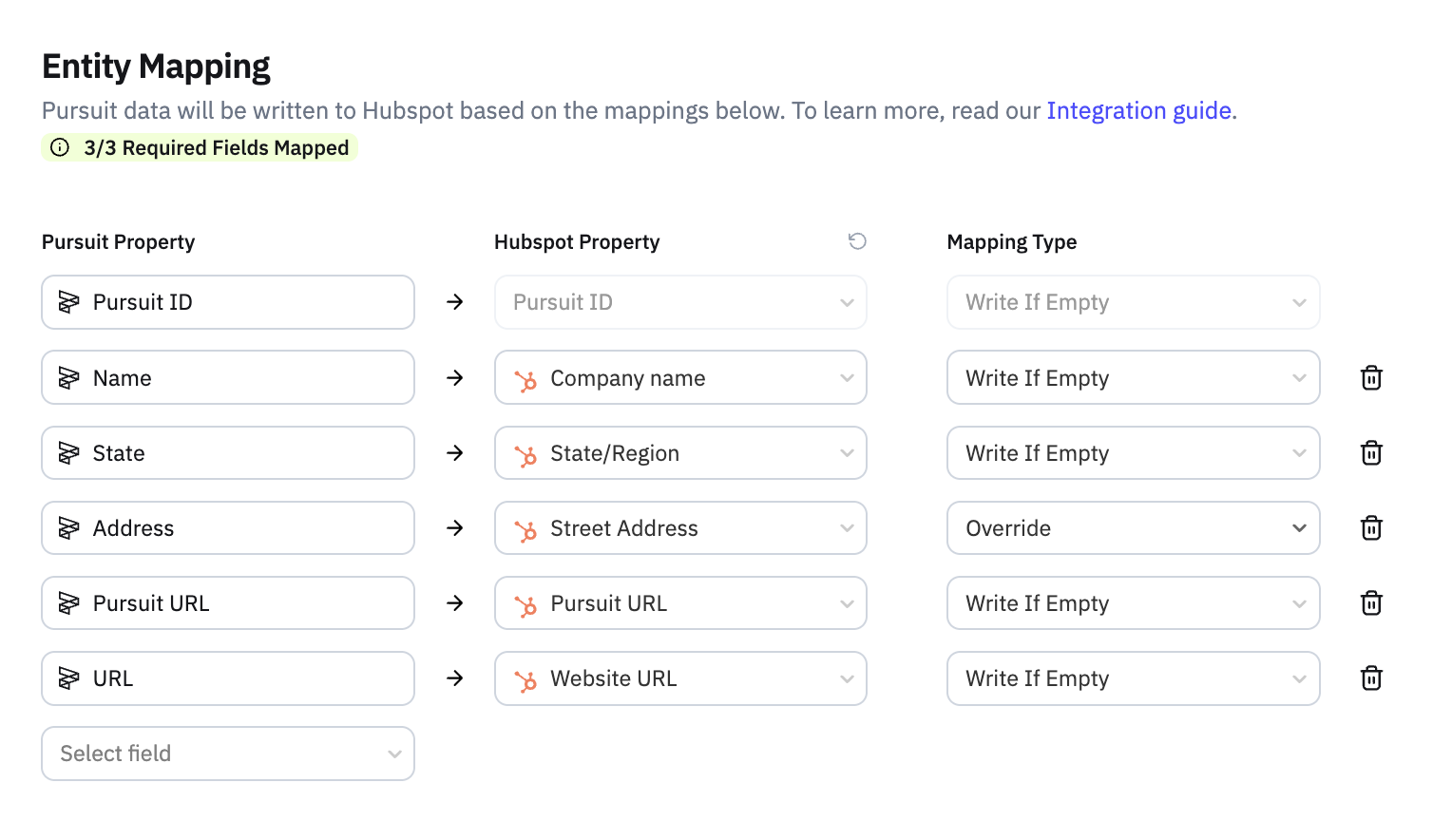This screenshot has width=1433, height=840.
Task: Click the Mapping Type column header
Action: [x=1012, y=242]
